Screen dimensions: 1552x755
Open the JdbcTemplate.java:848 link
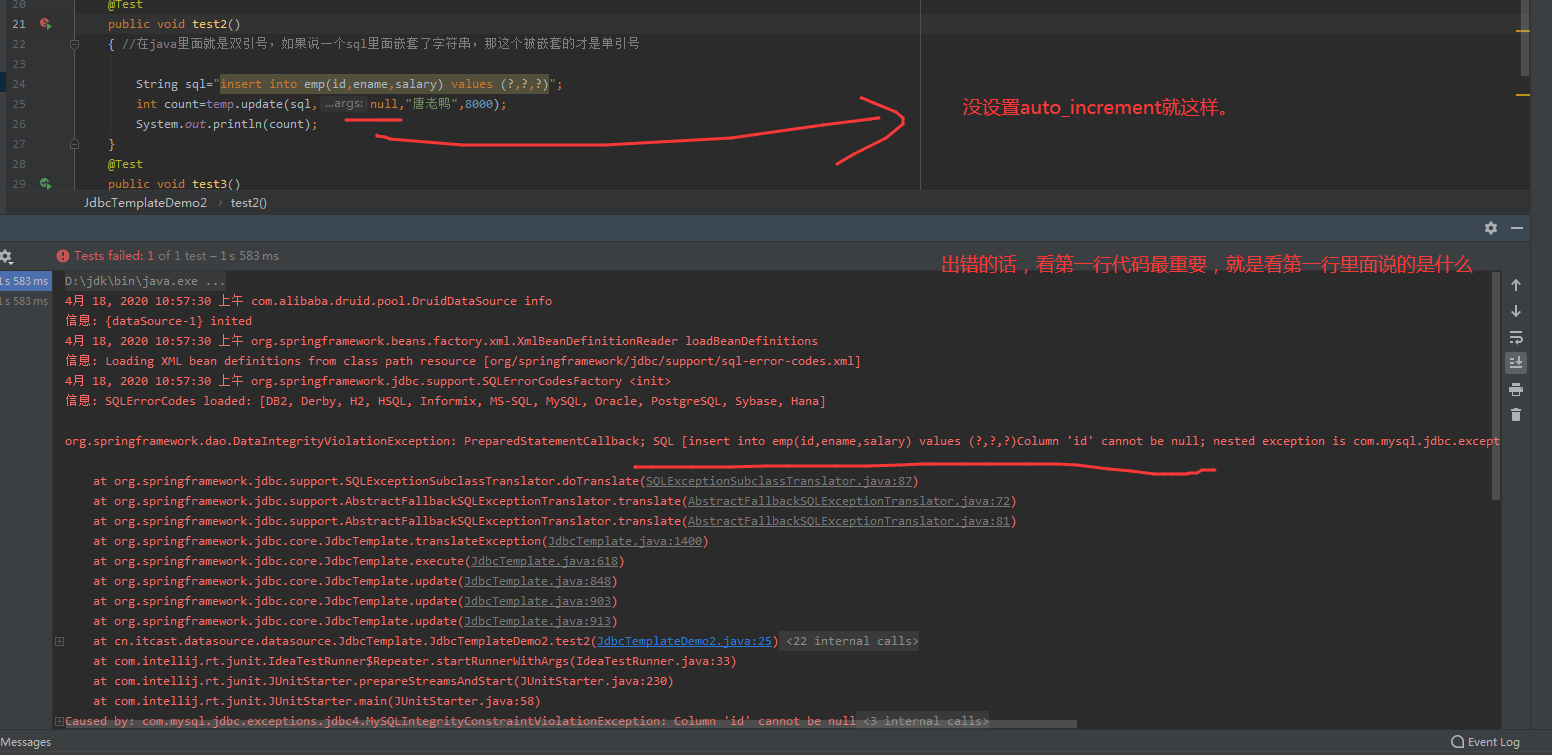(x=537, y=581)
